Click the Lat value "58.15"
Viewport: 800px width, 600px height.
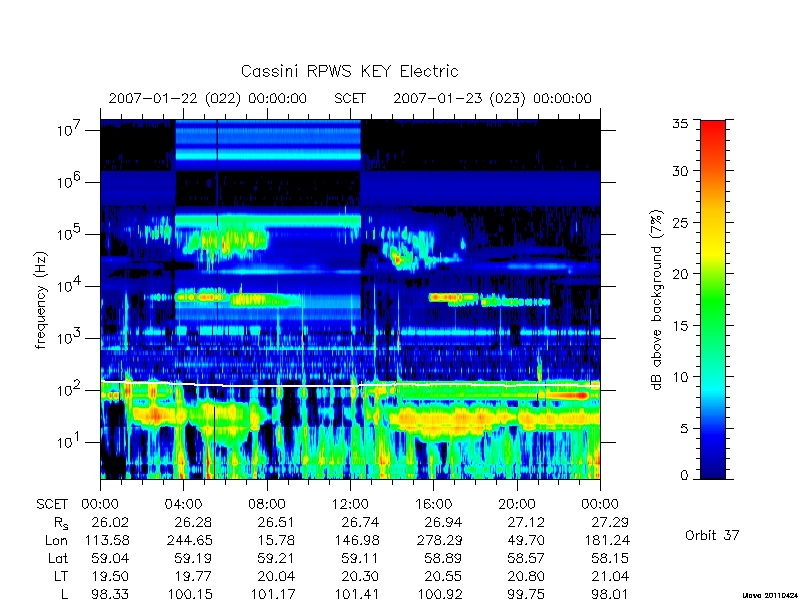click(609, 559)
